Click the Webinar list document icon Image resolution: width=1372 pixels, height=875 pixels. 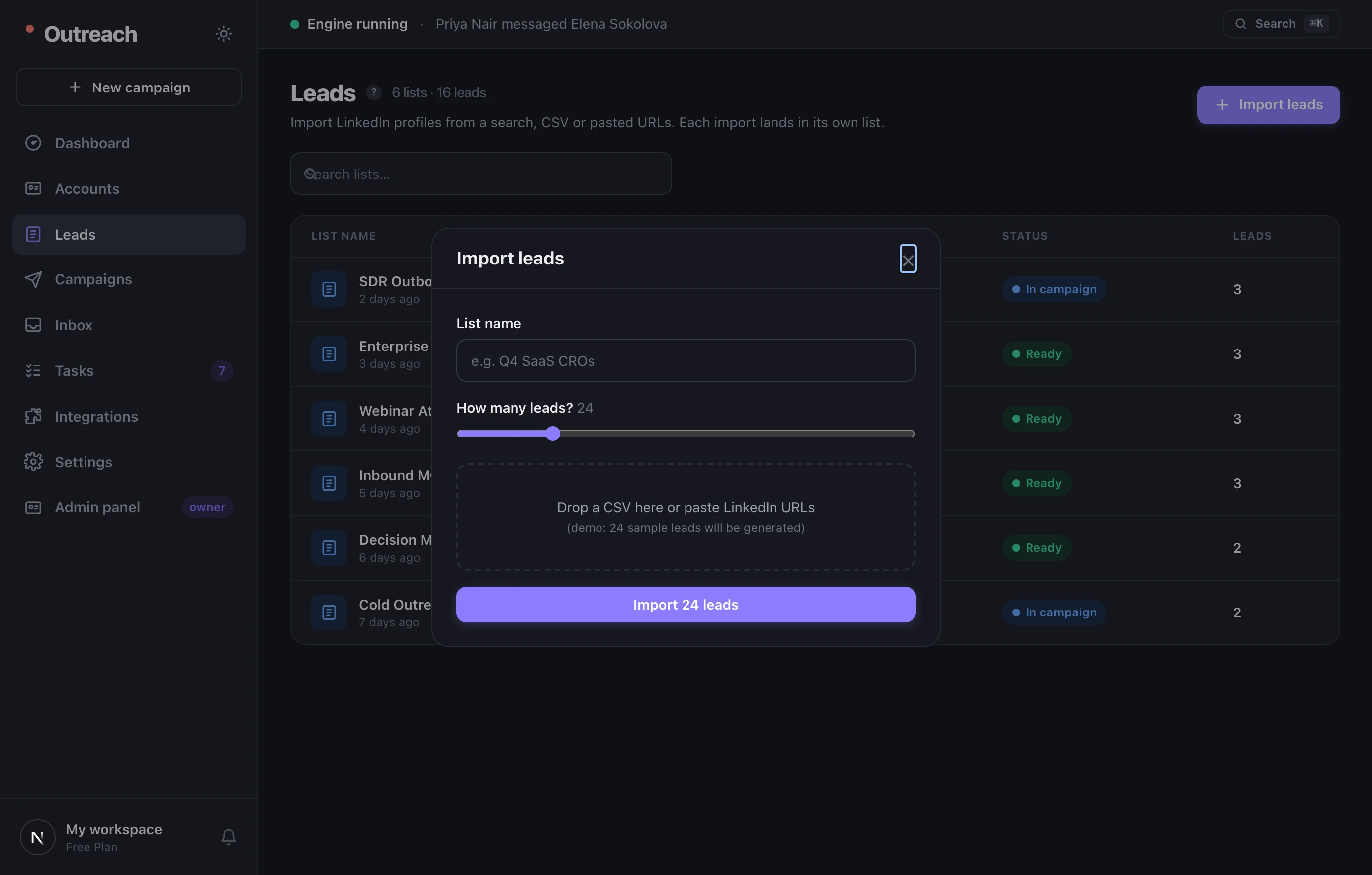tap(329, 419)
